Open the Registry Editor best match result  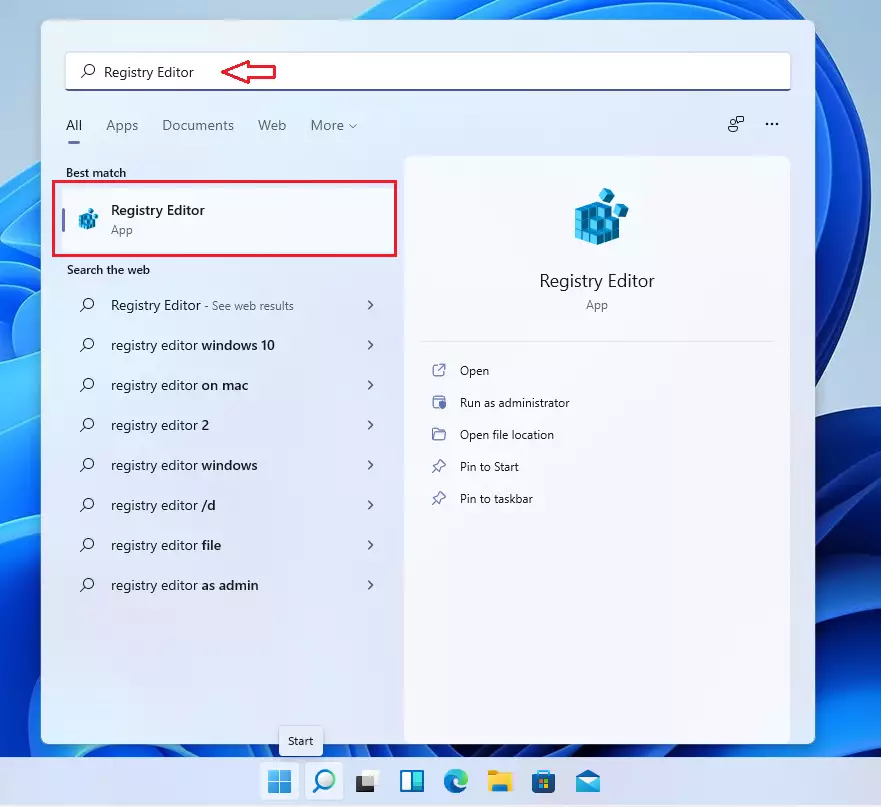click(x=225, y=219)
